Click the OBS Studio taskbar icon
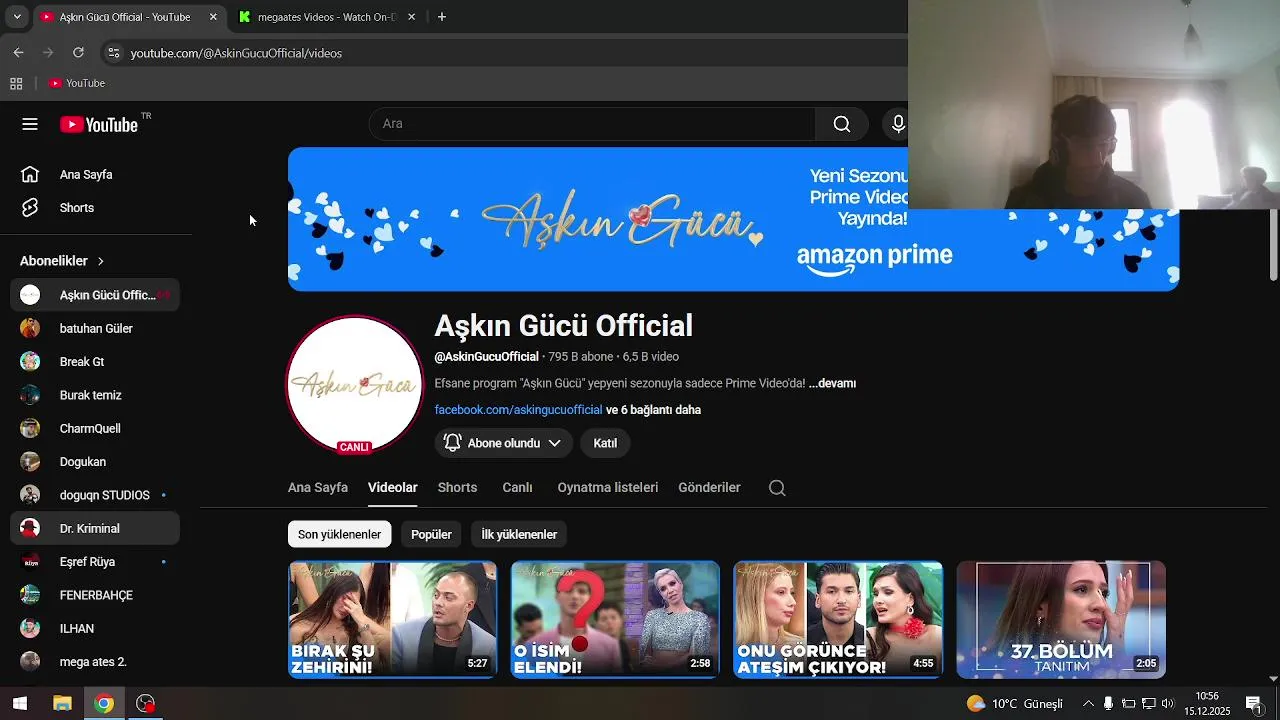This screenshot has height=720, width=1280. click(146, 704)
